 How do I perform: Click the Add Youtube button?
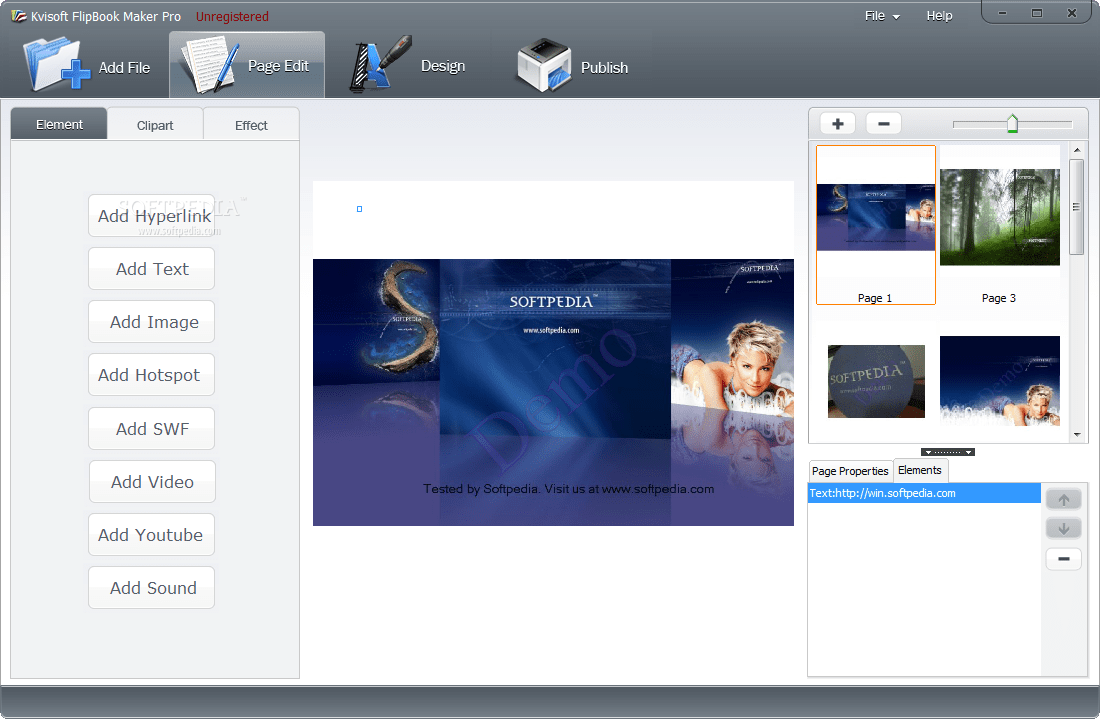[151, 534]
